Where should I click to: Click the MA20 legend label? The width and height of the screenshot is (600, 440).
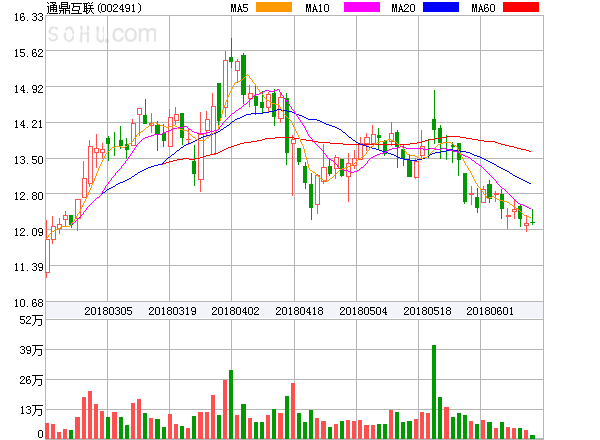[403, 8]
